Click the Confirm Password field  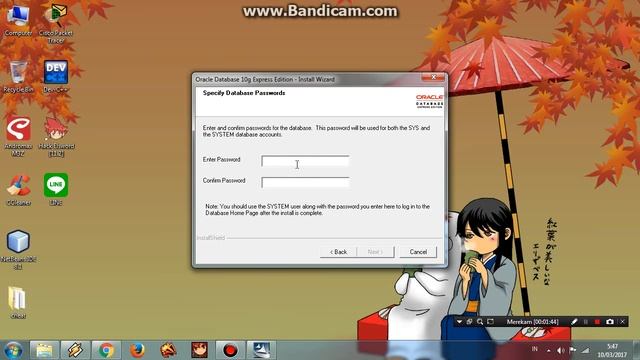pyautogui.click(x=305, y=182)
